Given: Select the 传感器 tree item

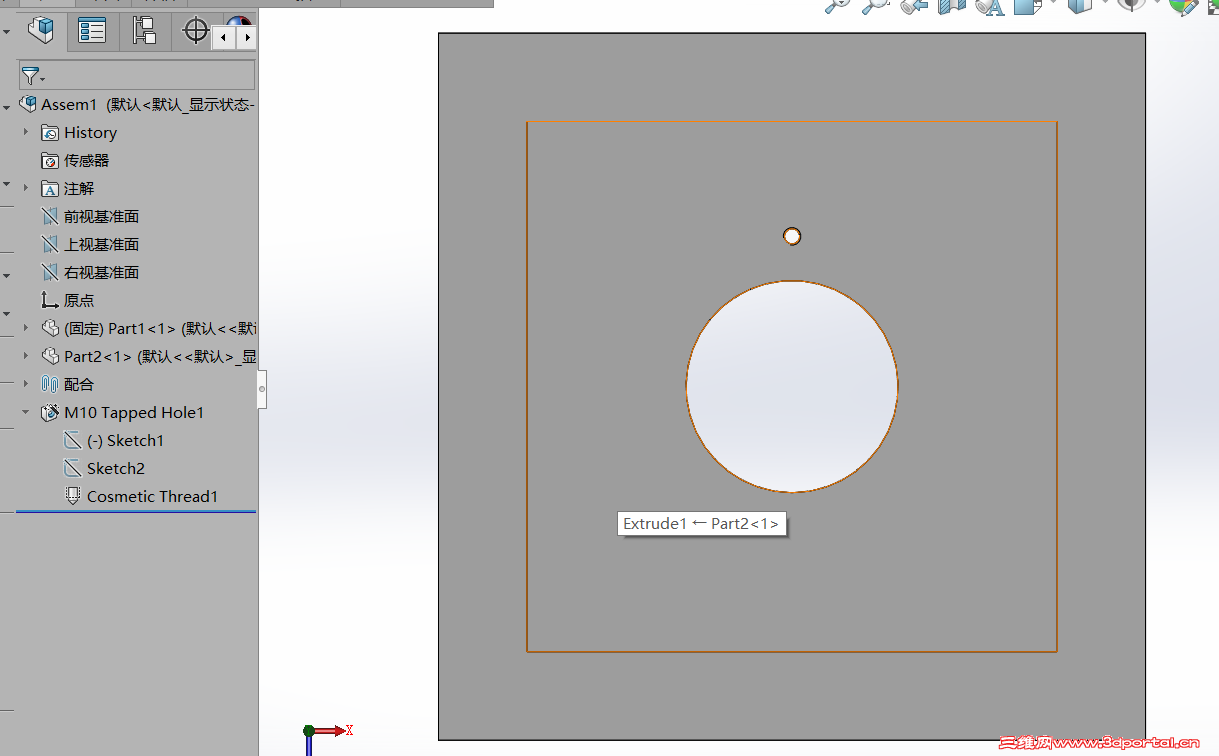Looking at the screenshot, I should pos(87,161).
